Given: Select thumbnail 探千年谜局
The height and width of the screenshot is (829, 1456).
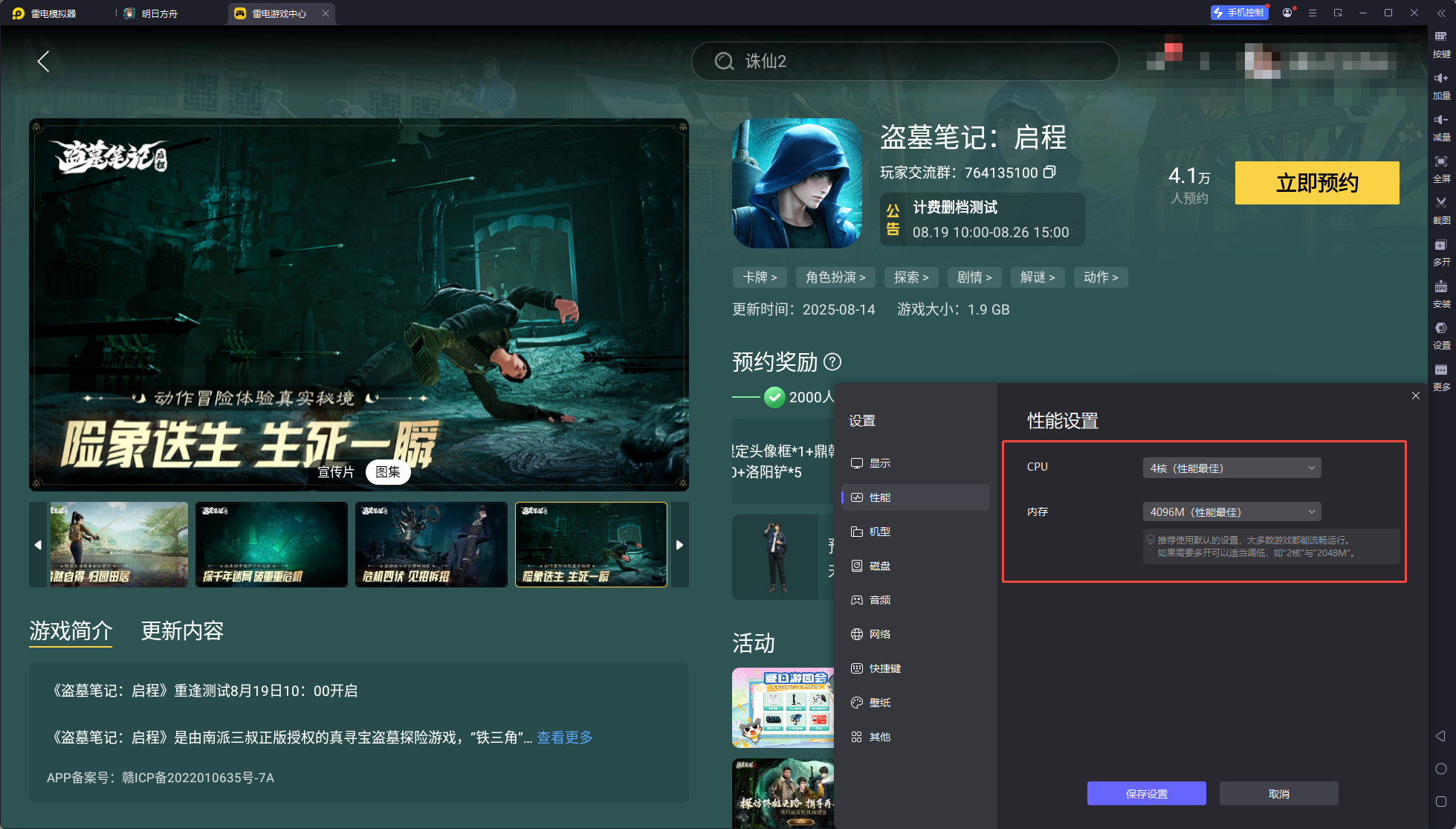Looking at the screenshot, I should tap(271, 545).
